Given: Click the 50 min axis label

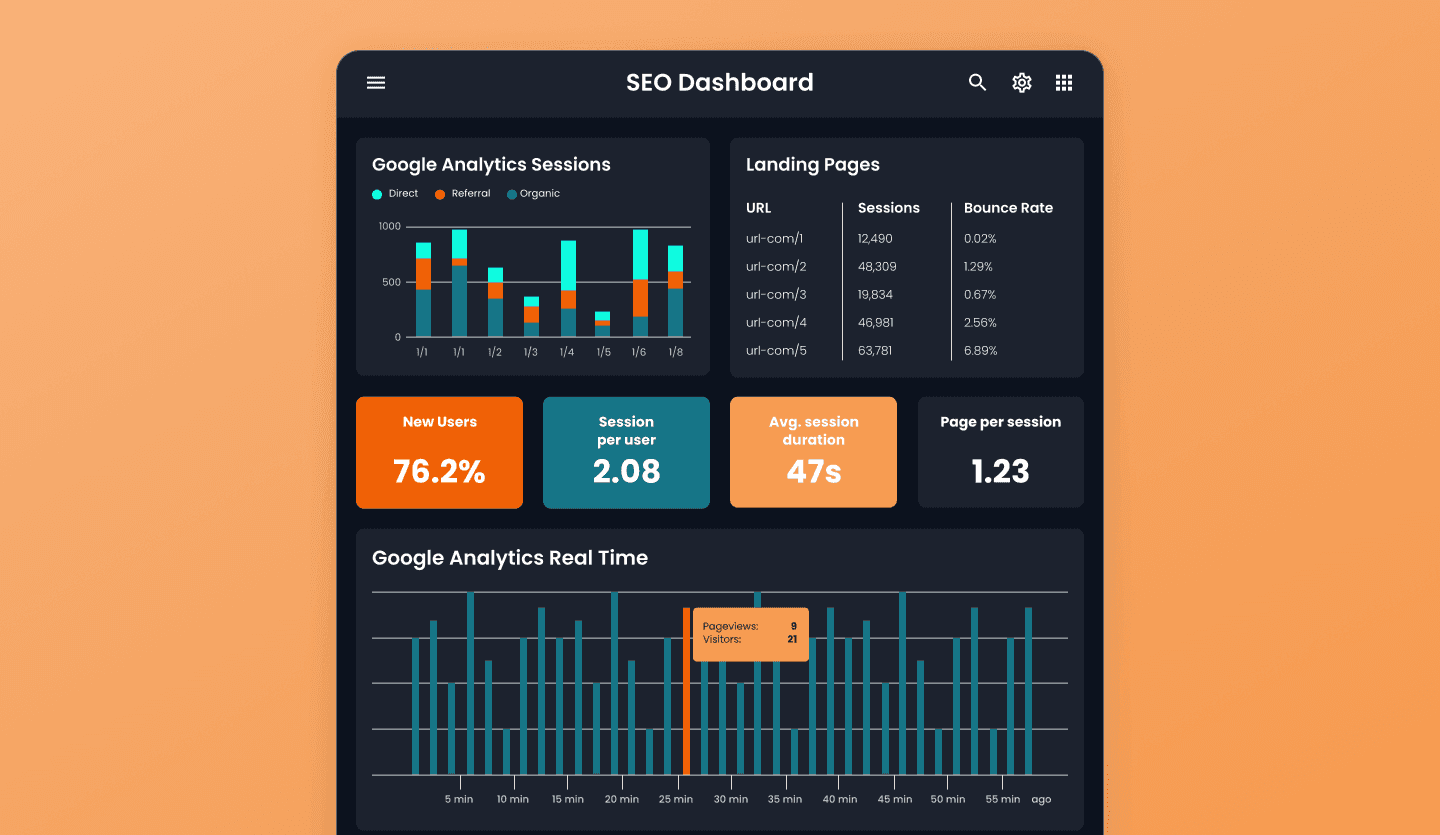Looking at the screenshot, I should tap(948, 799).
